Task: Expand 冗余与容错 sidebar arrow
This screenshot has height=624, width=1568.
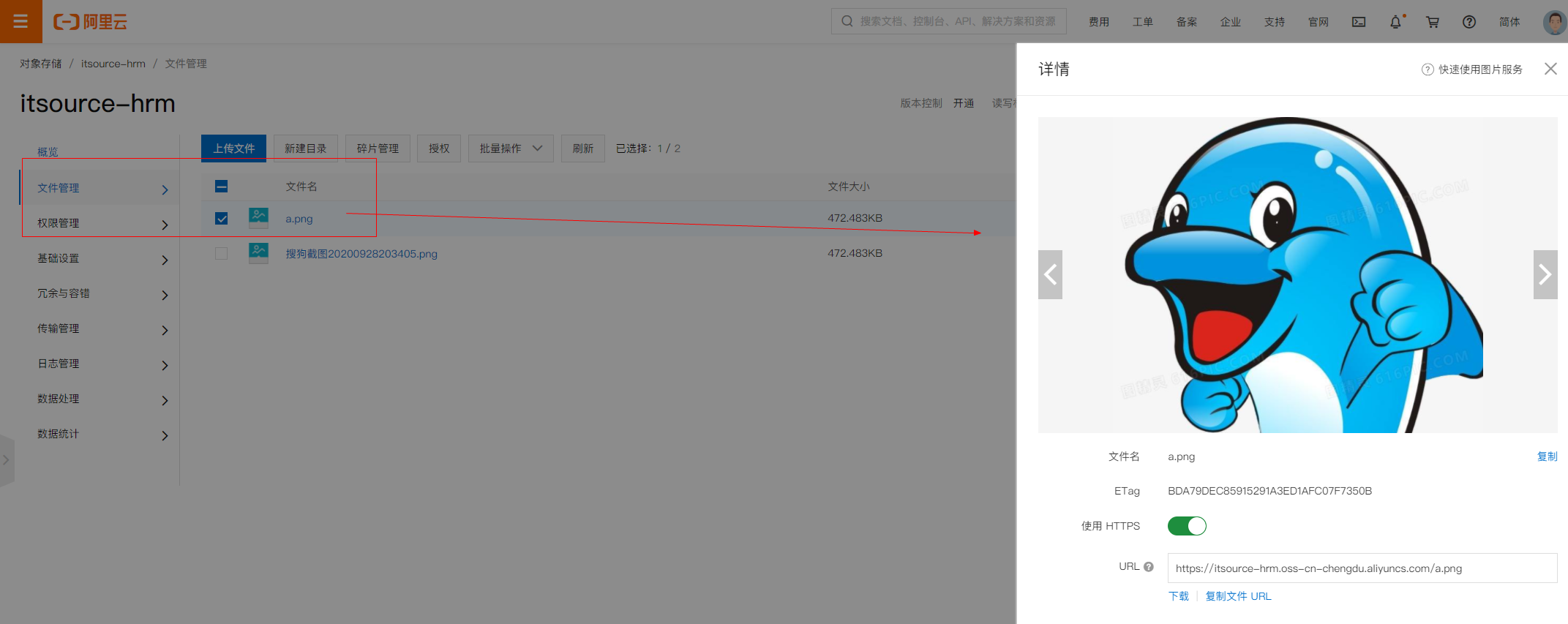Action: 165,295
